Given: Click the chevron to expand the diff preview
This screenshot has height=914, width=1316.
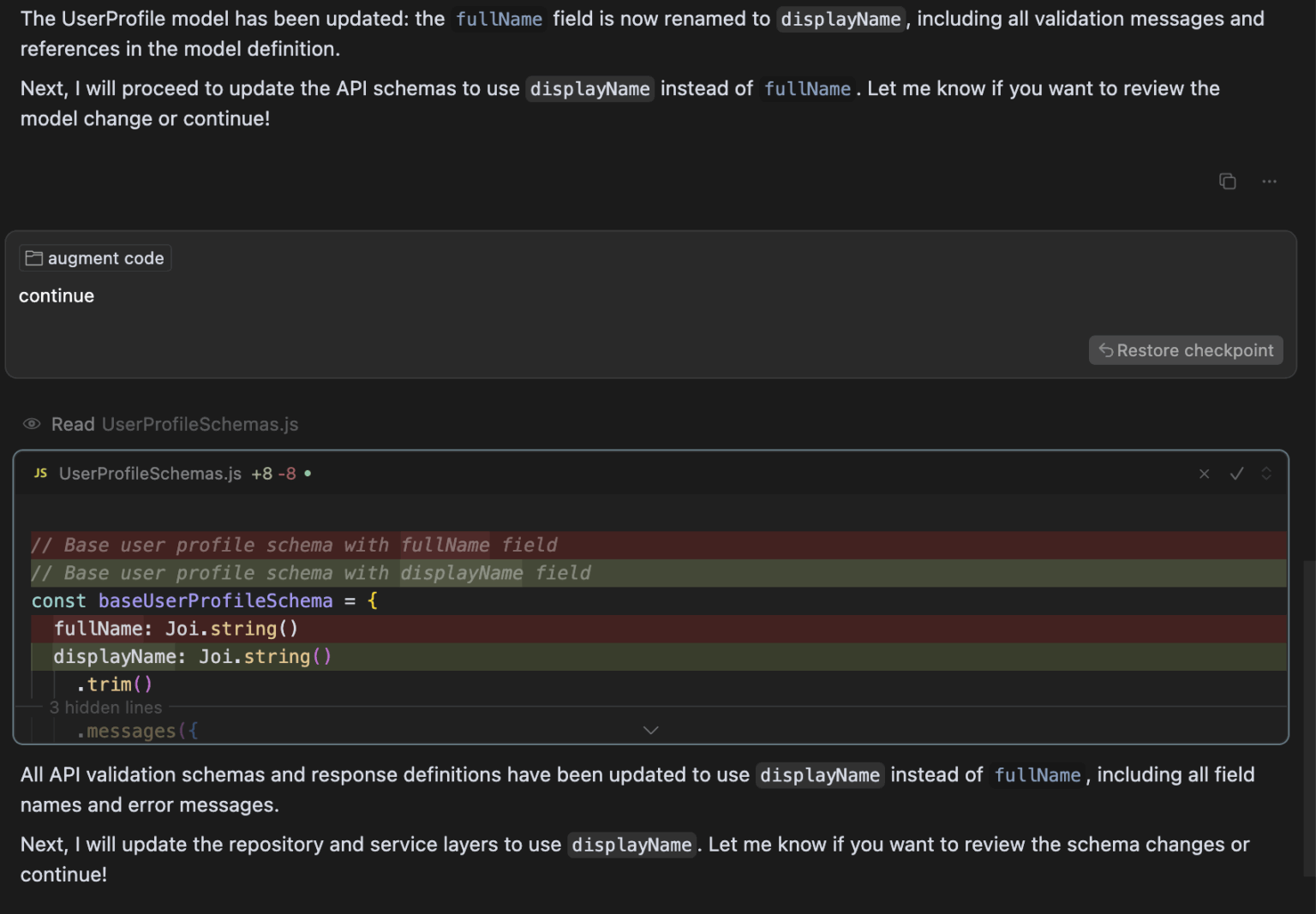Looking at the screenshot, I should [650, 729].
